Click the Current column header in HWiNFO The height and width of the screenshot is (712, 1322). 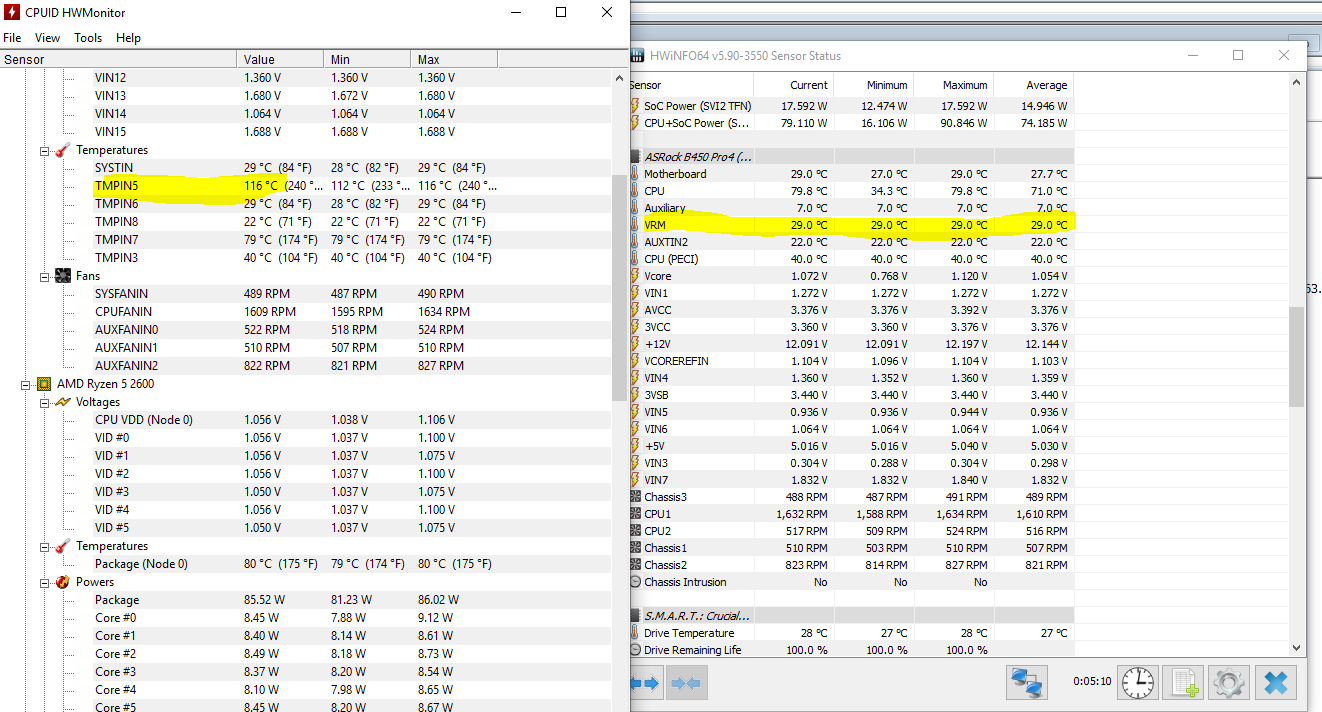[793, 85]
